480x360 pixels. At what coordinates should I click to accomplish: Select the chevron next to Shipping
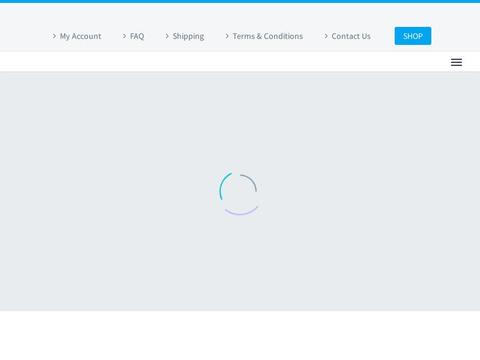pos(167,36)
